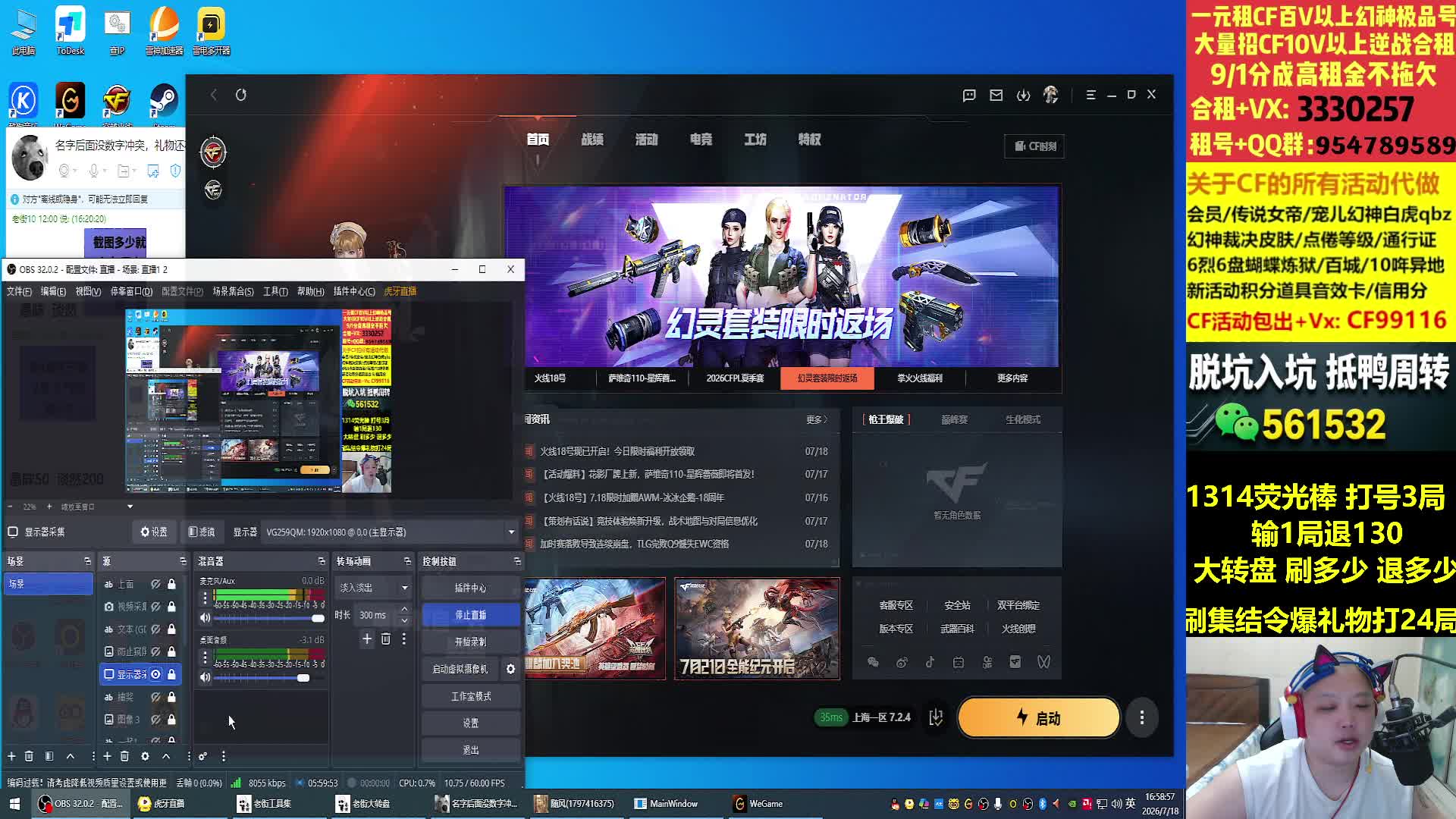The image size is (1456, 819).
Task: Adjust the 麦克风/Aux volume slider
Action: tap(269, 618)
